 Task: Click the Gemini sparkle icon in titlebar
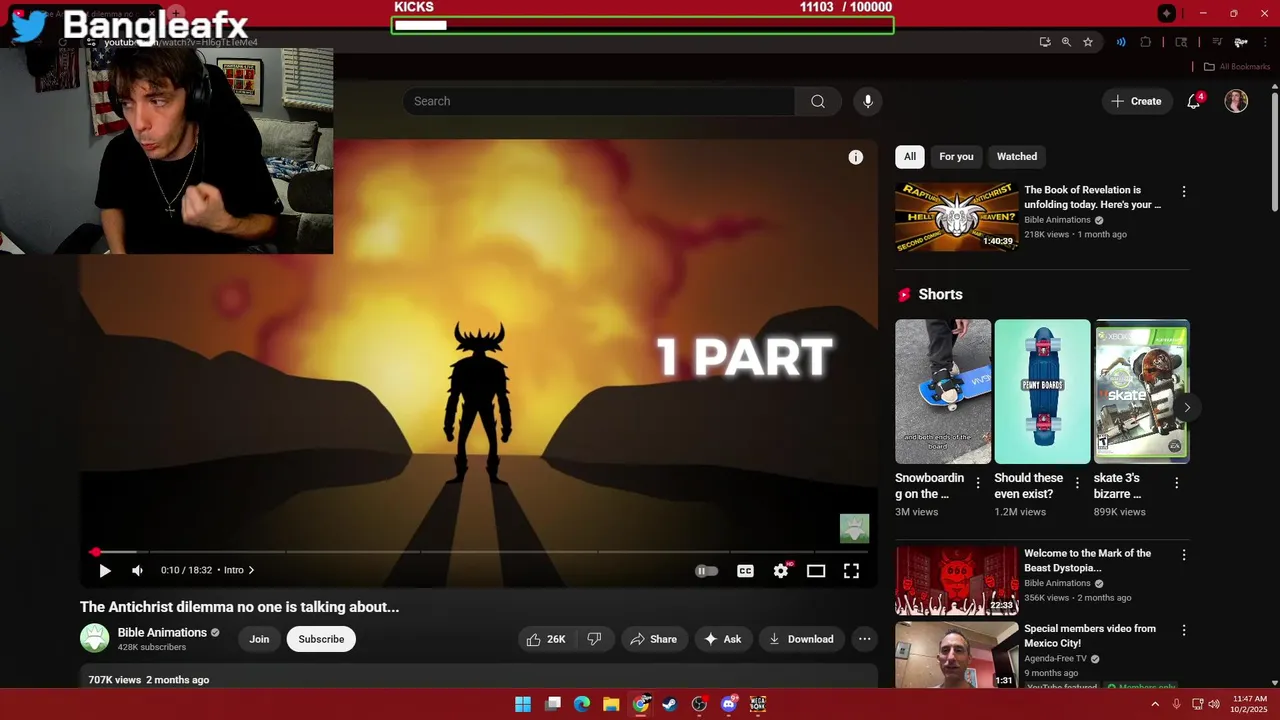tap(1167, 13)
